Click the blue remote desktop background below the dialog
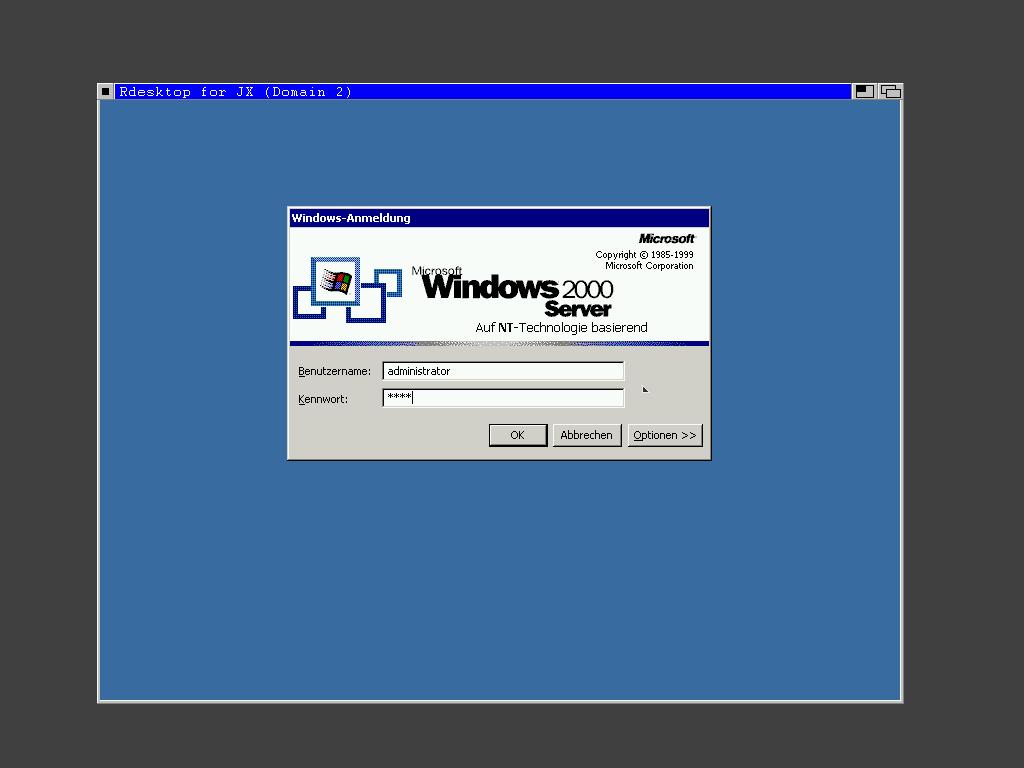The image size is (1024, 768). 500,580
